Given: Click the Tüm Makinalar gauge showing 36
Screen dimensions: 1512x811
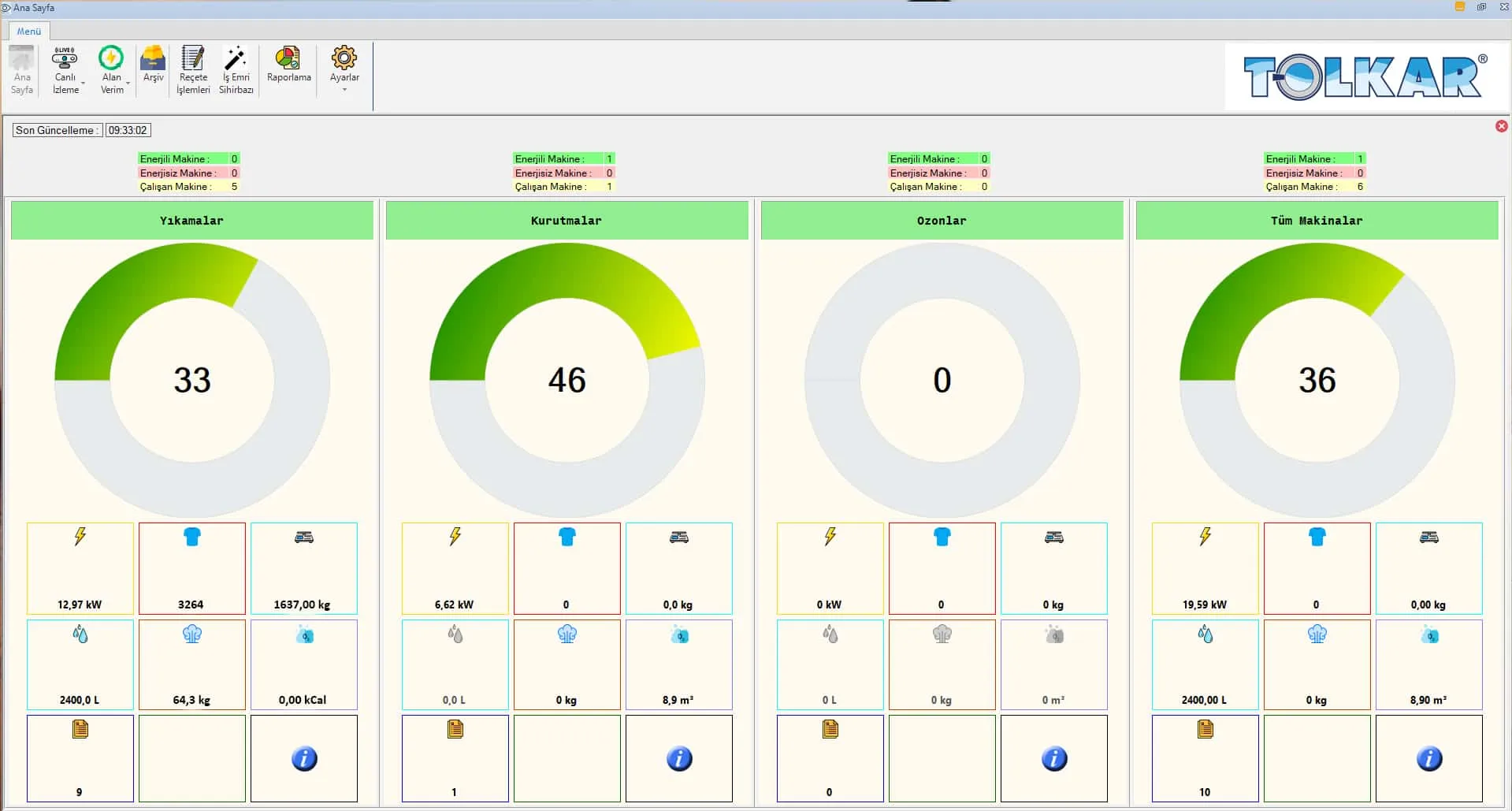Looking at the screenshot, I should (x=1317, y=381).
